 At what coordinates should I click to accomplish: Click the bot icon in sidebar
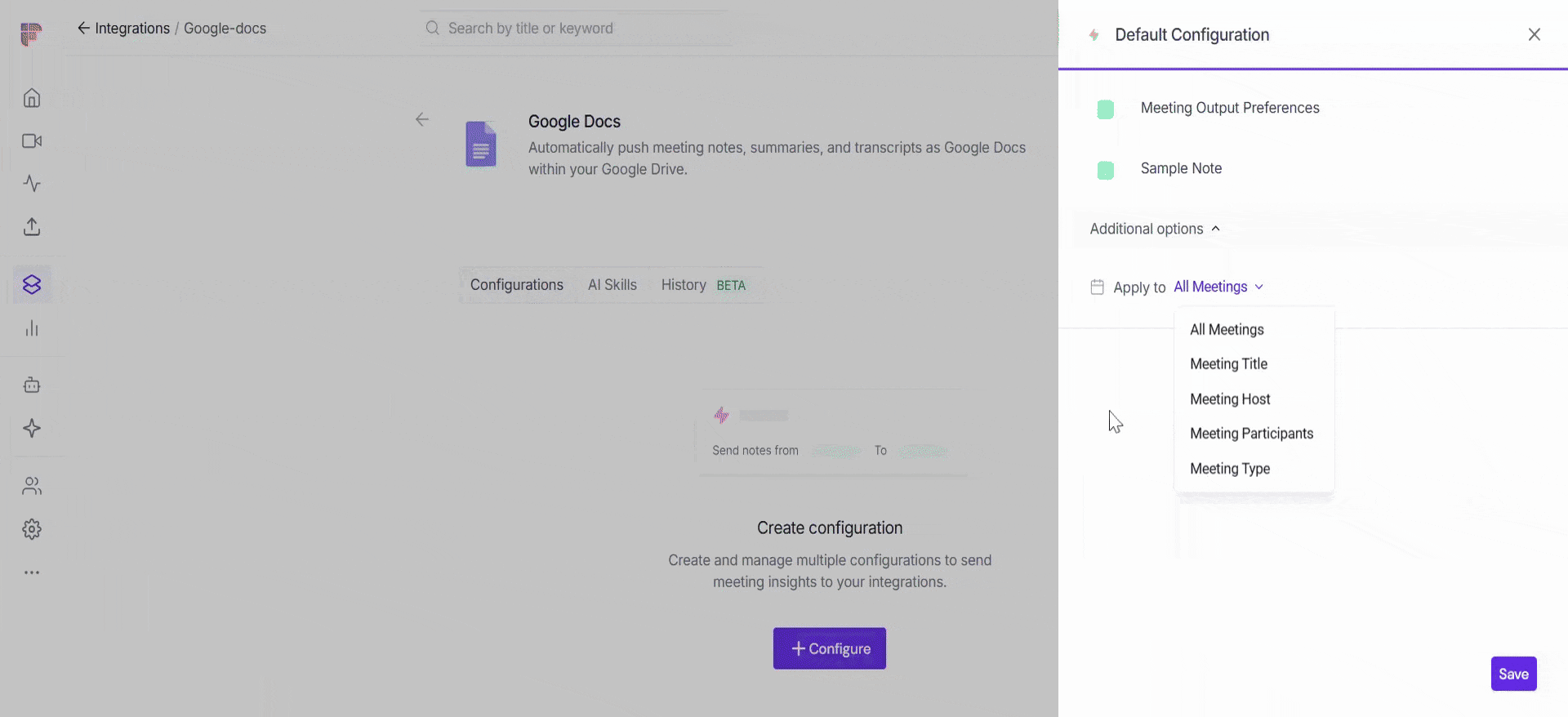point(32,385)
